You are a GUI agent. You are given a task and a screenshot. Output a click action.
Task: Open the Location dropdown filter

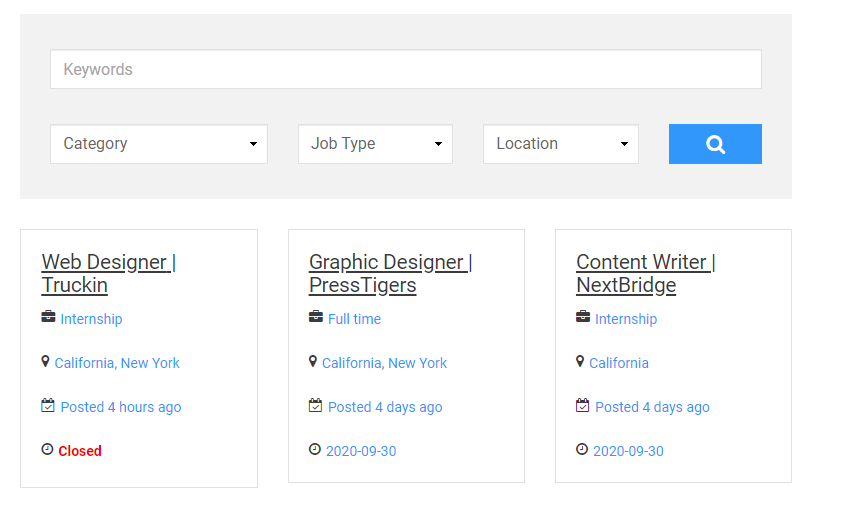(560, 144)
